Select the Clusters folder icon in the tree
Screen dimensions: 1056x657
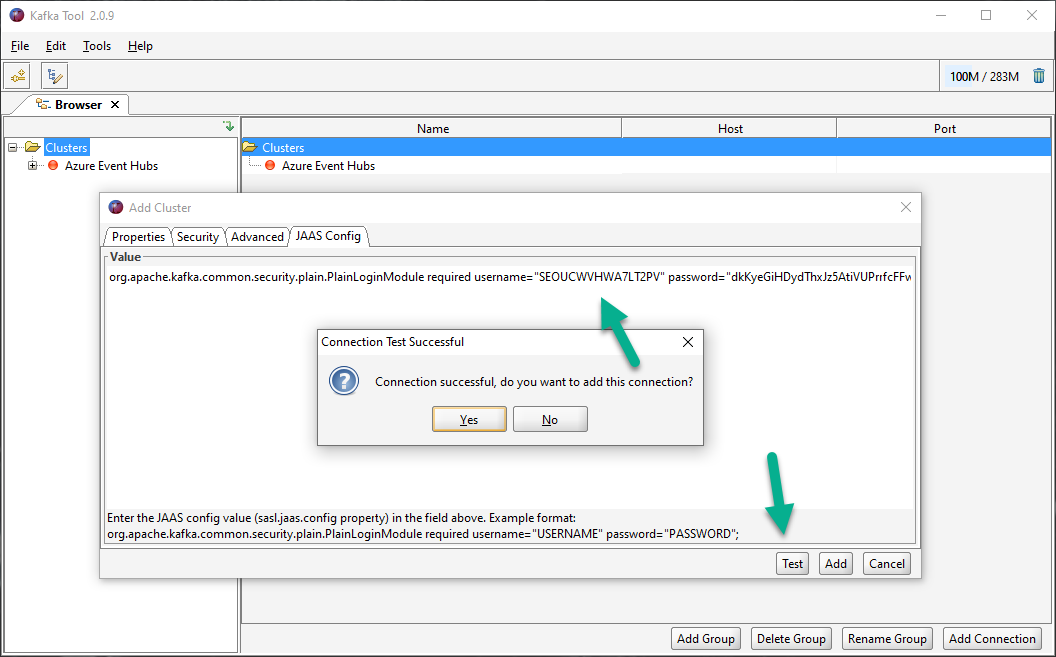33,147
